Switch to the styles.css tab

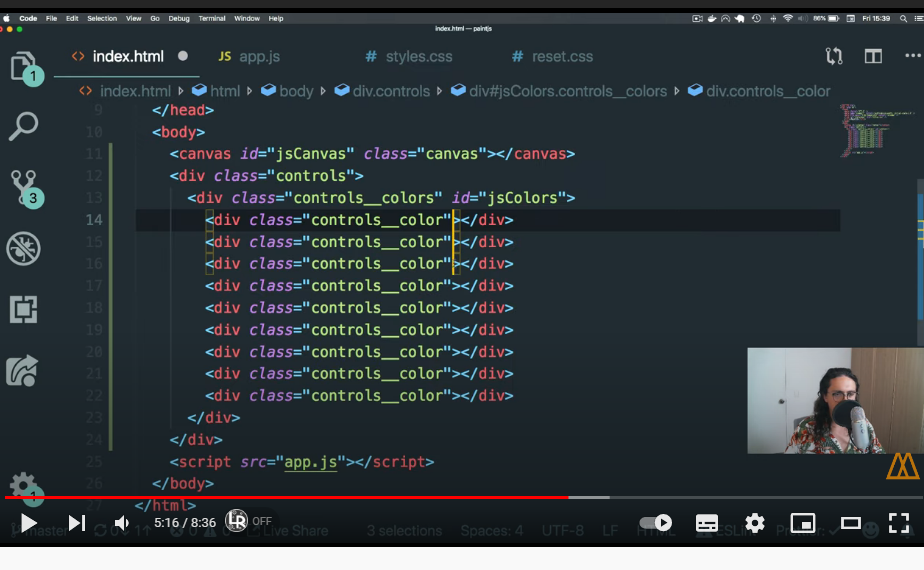coord(409,57)
